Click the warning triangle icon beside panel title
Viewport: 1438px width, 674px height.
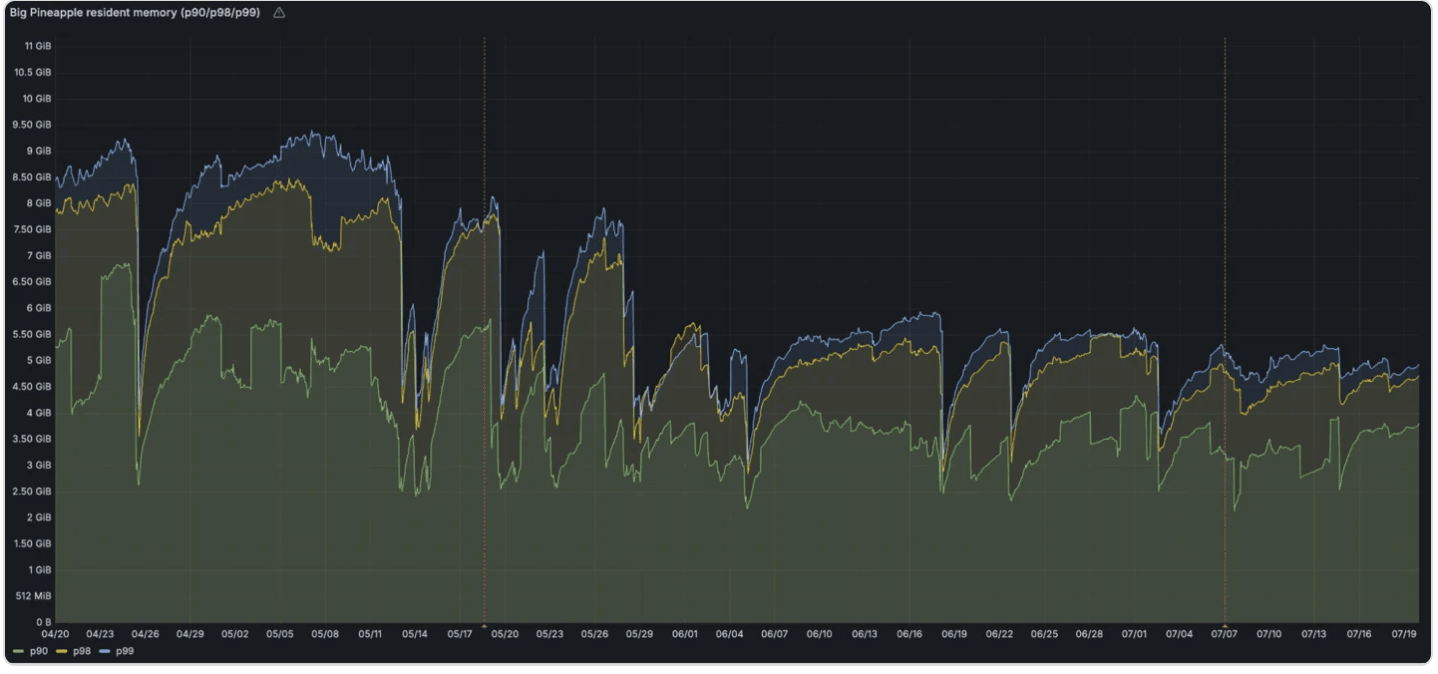point(279,13)
